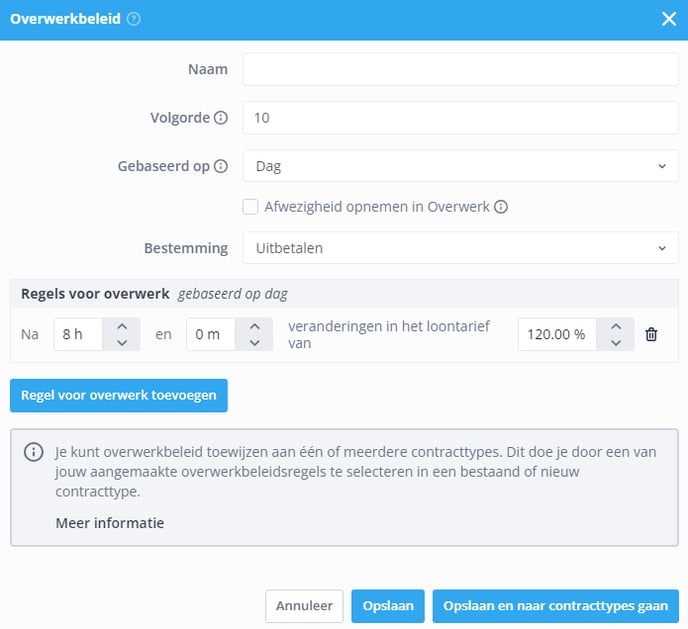
Task: Click the info icon beside Gebaseerd op
Action: tap(221, 166)
